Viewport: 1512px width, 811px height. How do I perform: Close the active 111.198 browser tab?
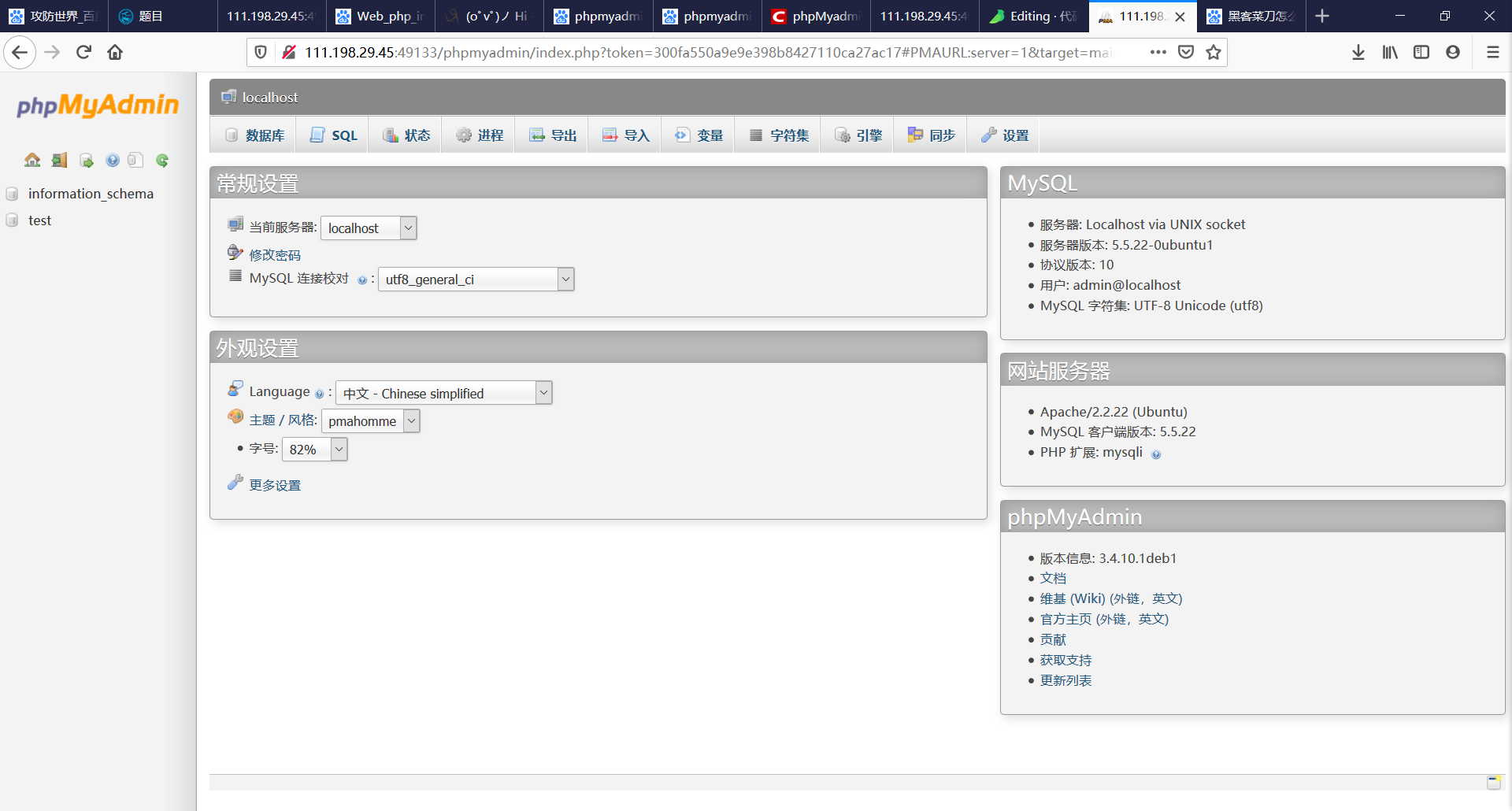coord(1180,17)
